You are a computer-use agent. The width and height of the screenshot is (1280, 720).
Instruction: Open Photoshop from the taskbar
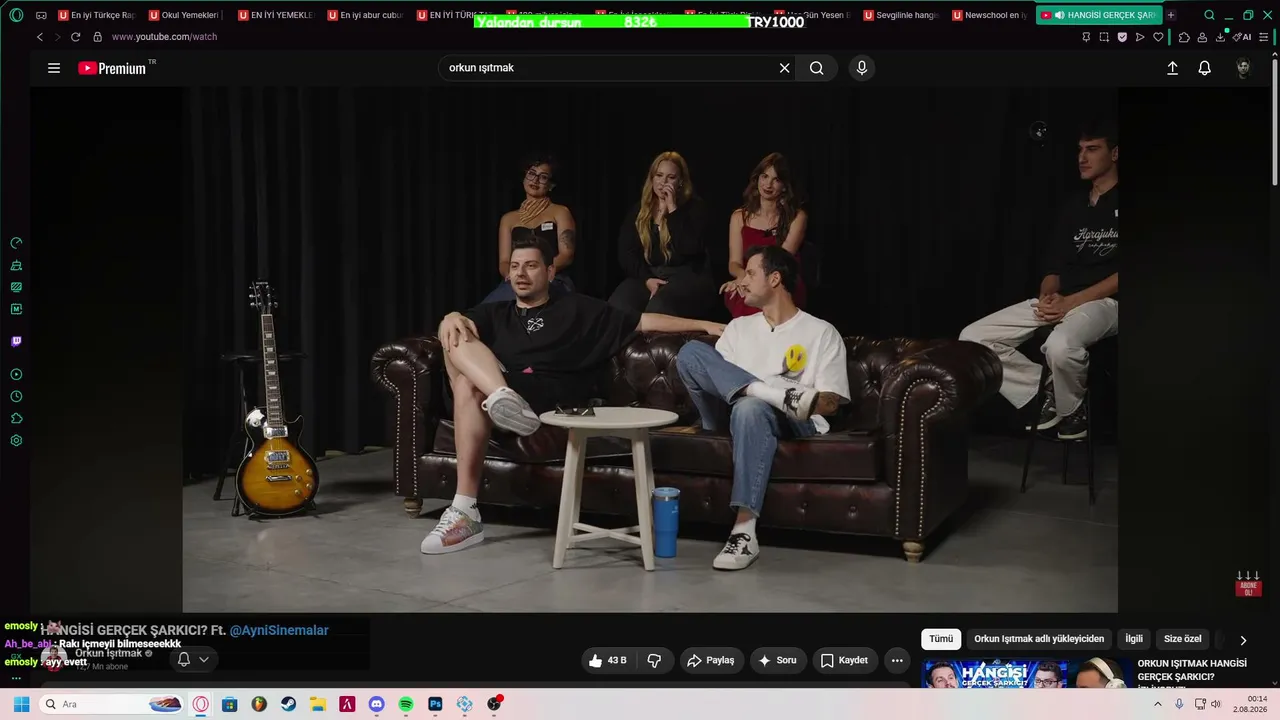point(435,704)
